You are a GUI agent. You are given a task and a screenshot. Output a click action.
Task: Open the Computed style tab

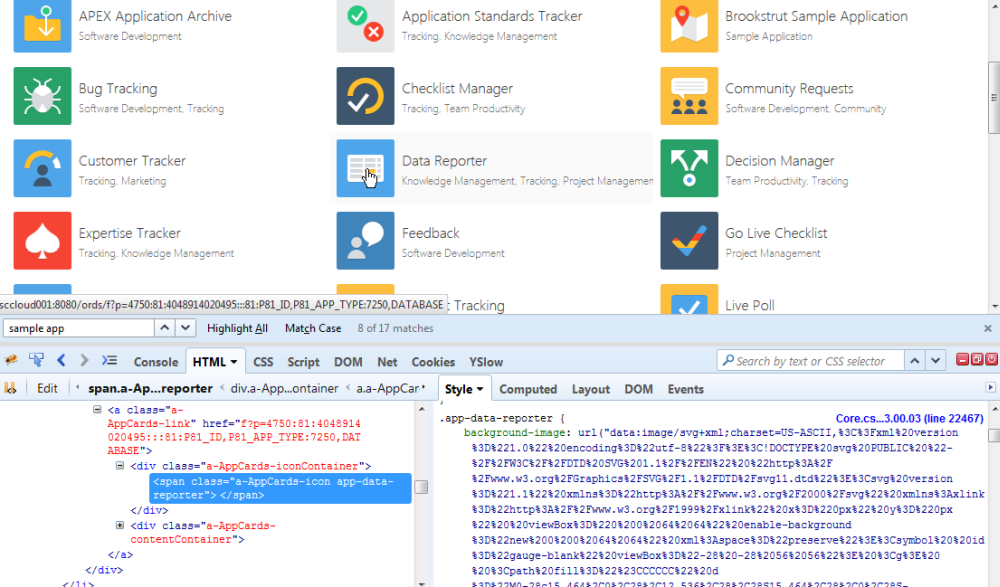528,389
